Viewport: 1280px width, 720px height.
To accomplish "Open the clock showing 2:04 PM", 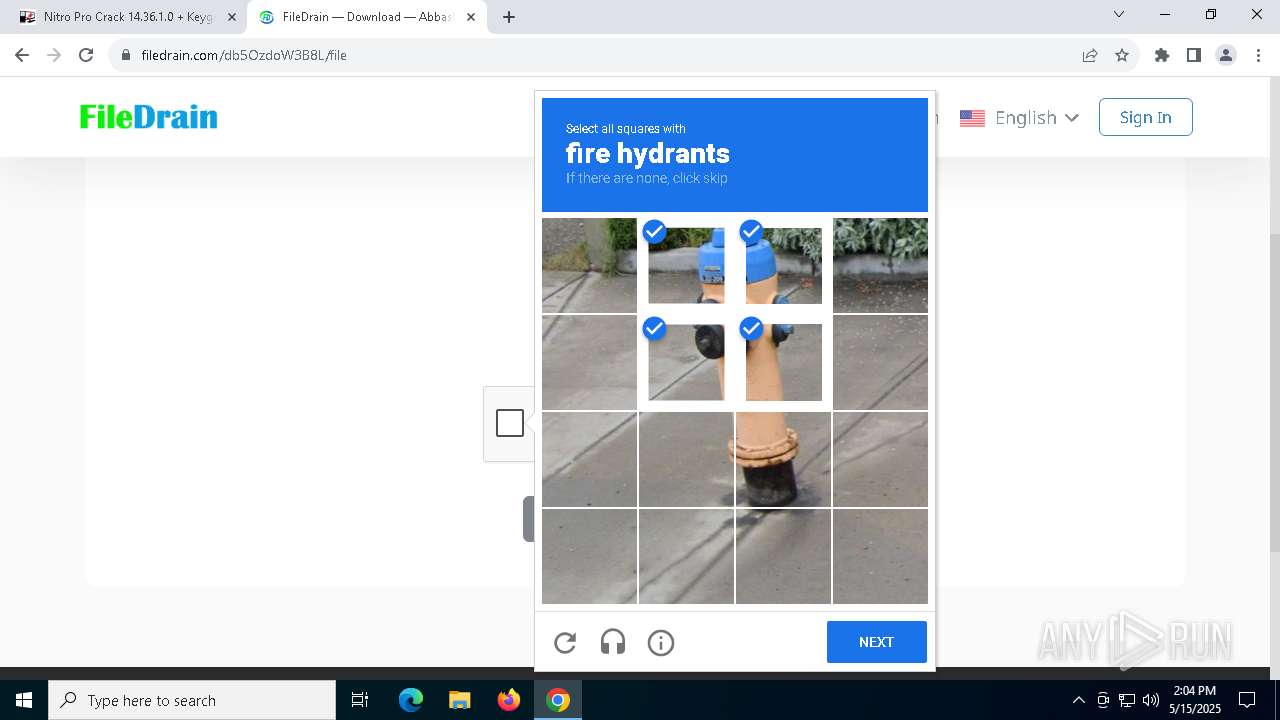I will coord(1195,700).
